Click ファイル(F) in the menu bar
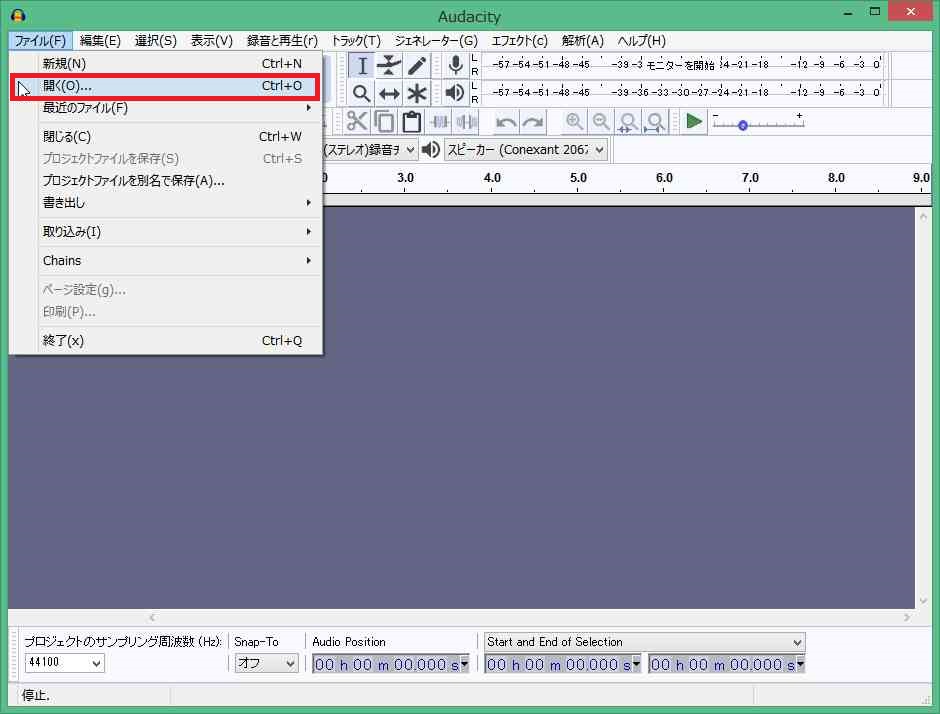 pyautogui.click(x=40, y=41)
